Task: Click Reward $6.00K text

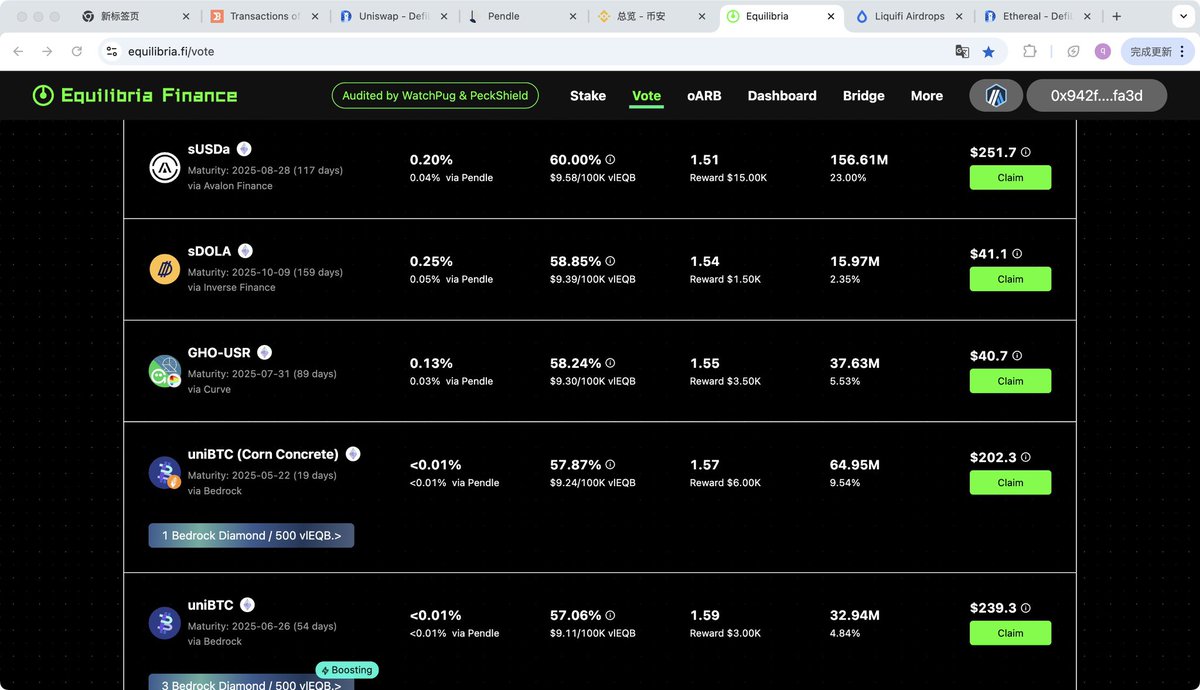Action: (725, 483)
